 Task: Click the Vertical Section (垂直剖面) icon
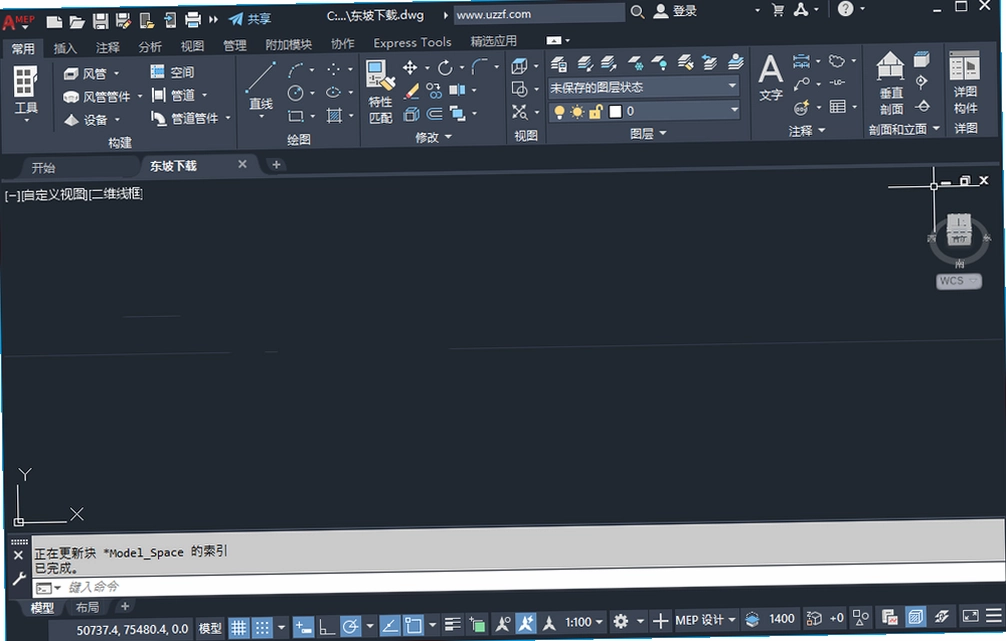click(891, 83)
